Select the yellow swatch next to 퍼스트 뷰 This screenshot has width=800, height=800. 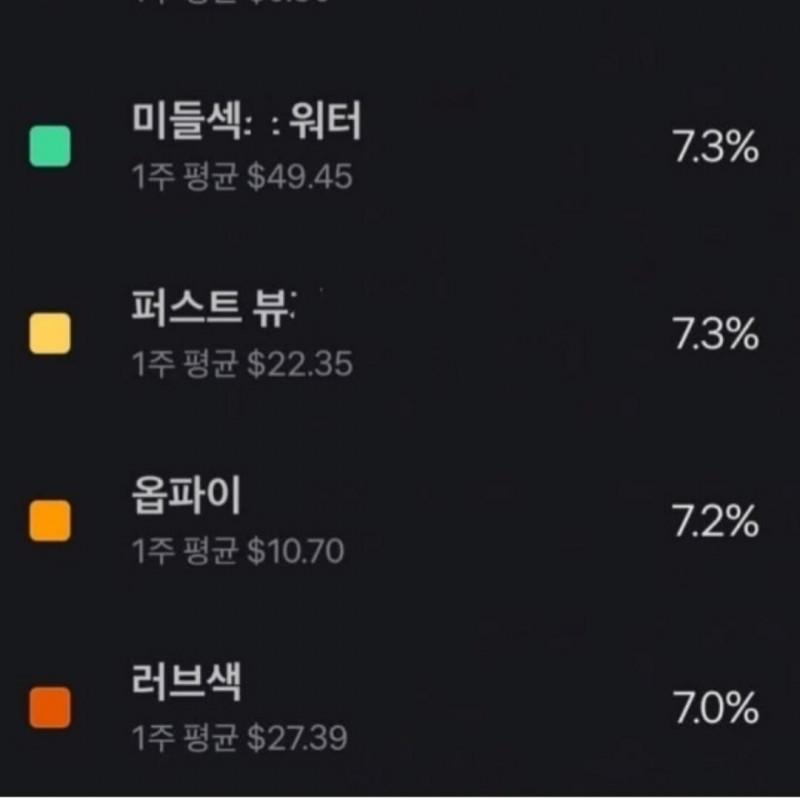50,334
